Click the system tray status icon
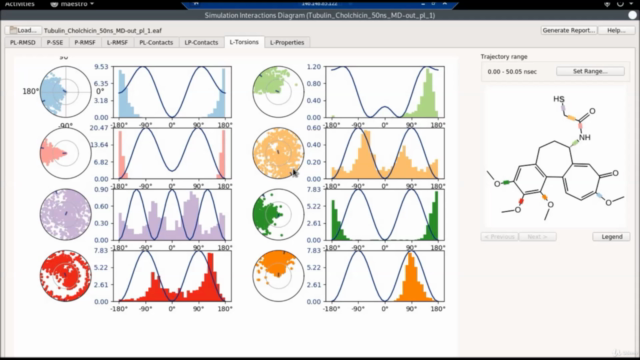 click(x=607, y=4)
